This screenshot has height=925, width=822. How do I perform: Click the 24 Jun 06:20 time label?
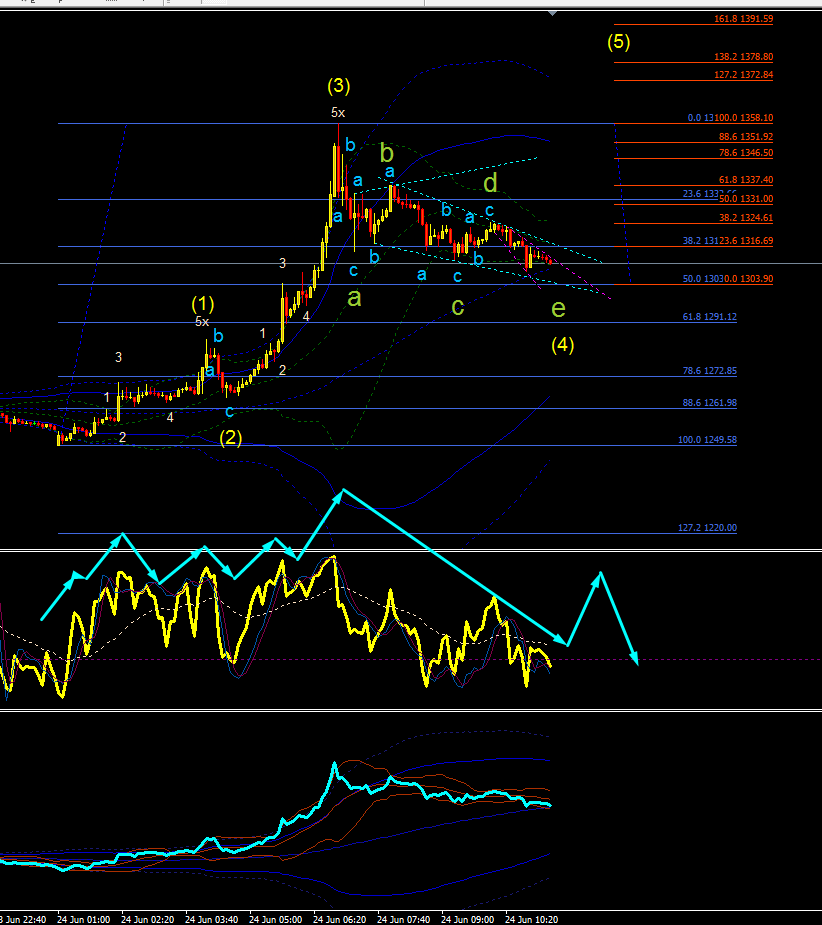pos(339,920)
